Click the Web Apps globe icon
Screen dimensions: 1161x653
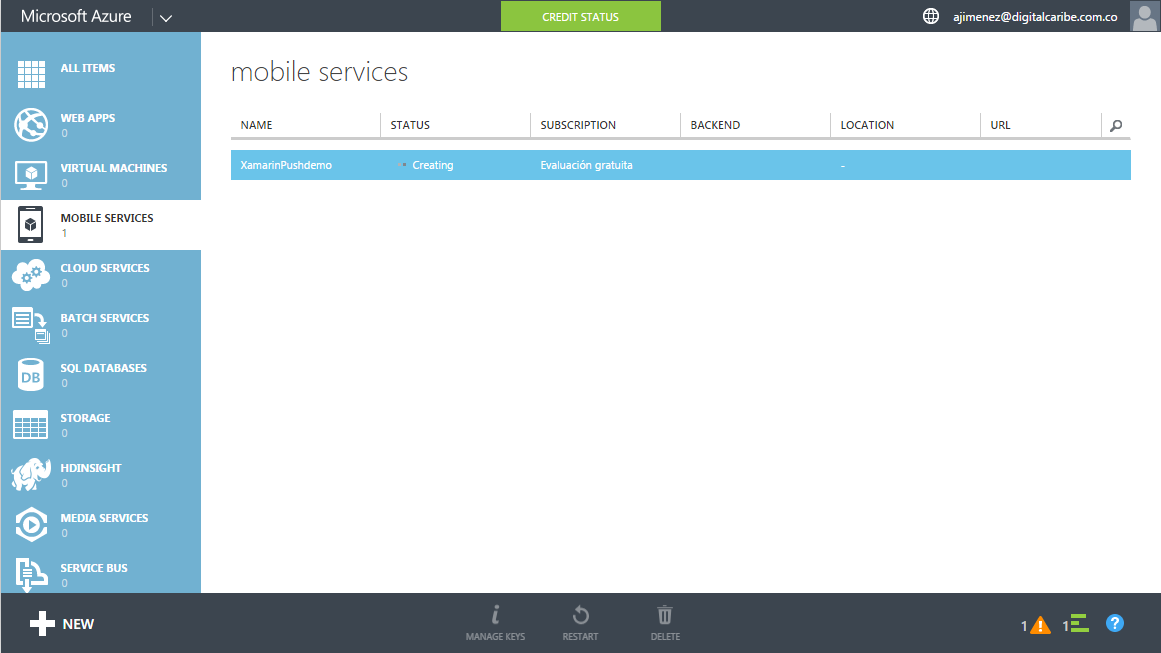click(31, 124)
